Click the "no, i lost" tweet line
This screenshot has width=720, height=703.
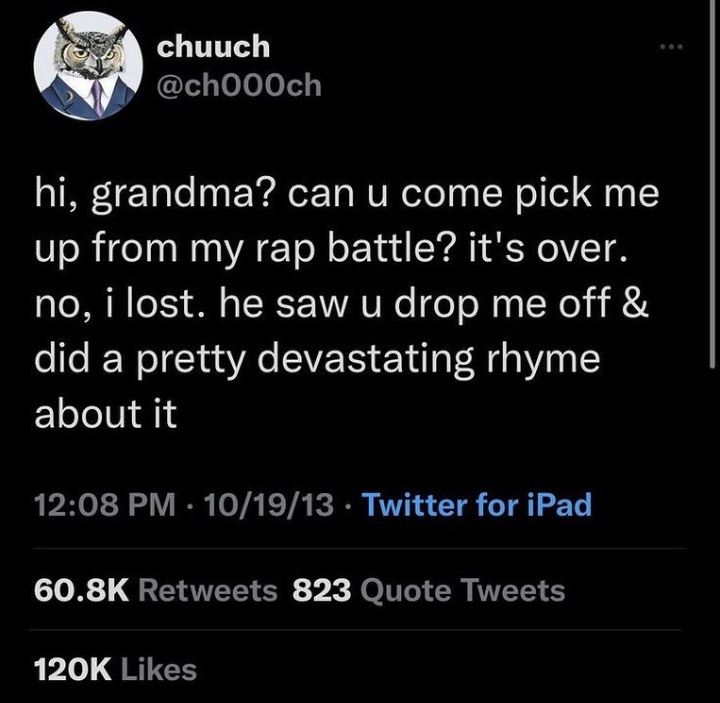(x=341, y=303)
